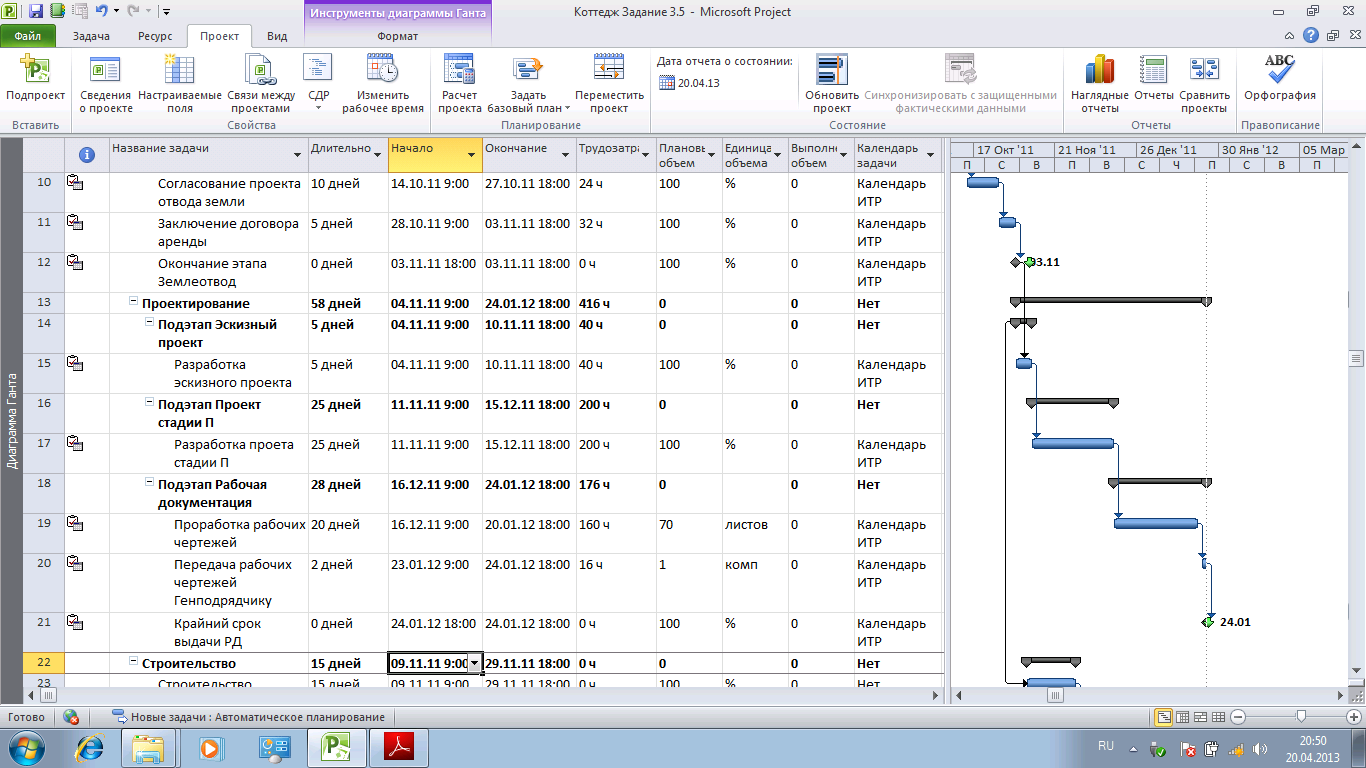The width and height of the screenshot is (1366, 768).
Task: Click Новые задачи: Автоматическое планирование
Action: 248,717
